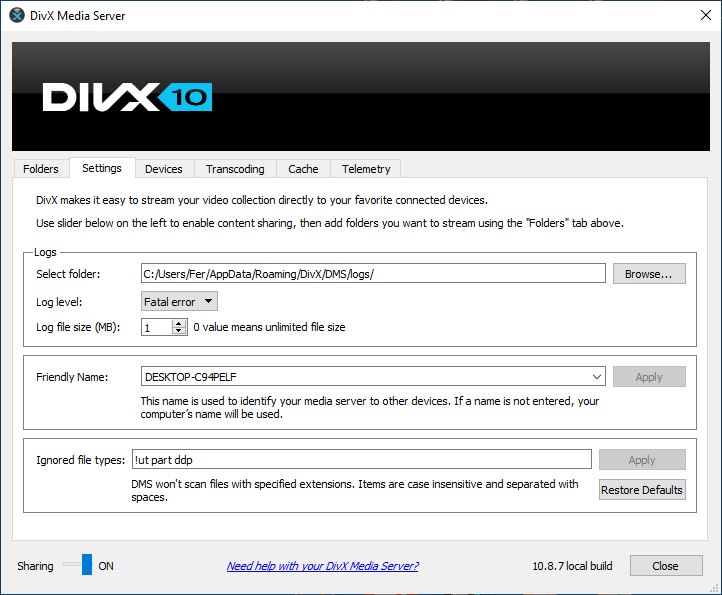Switch to the Folders tab

point(41,169)
